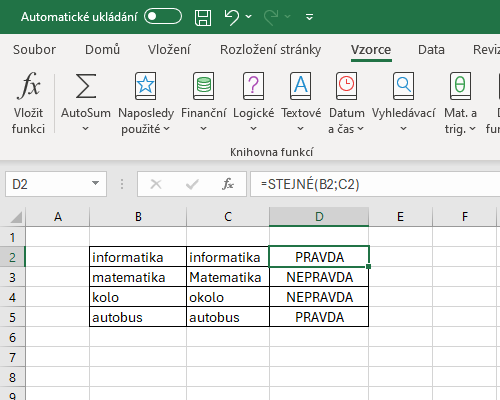
Task: Select column B header
Action: coord(138,217)
